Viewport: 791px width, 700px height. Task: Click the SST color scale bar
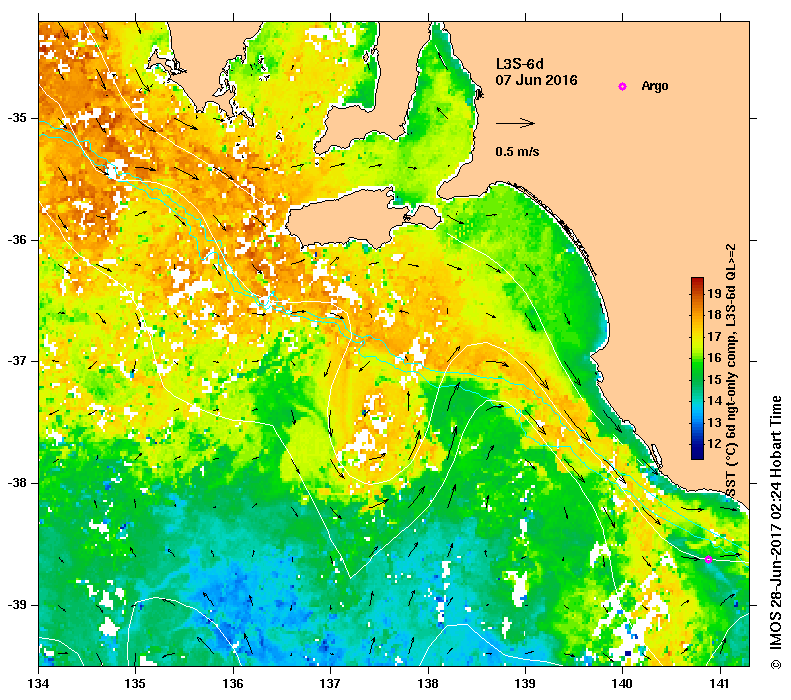(697, 368)
